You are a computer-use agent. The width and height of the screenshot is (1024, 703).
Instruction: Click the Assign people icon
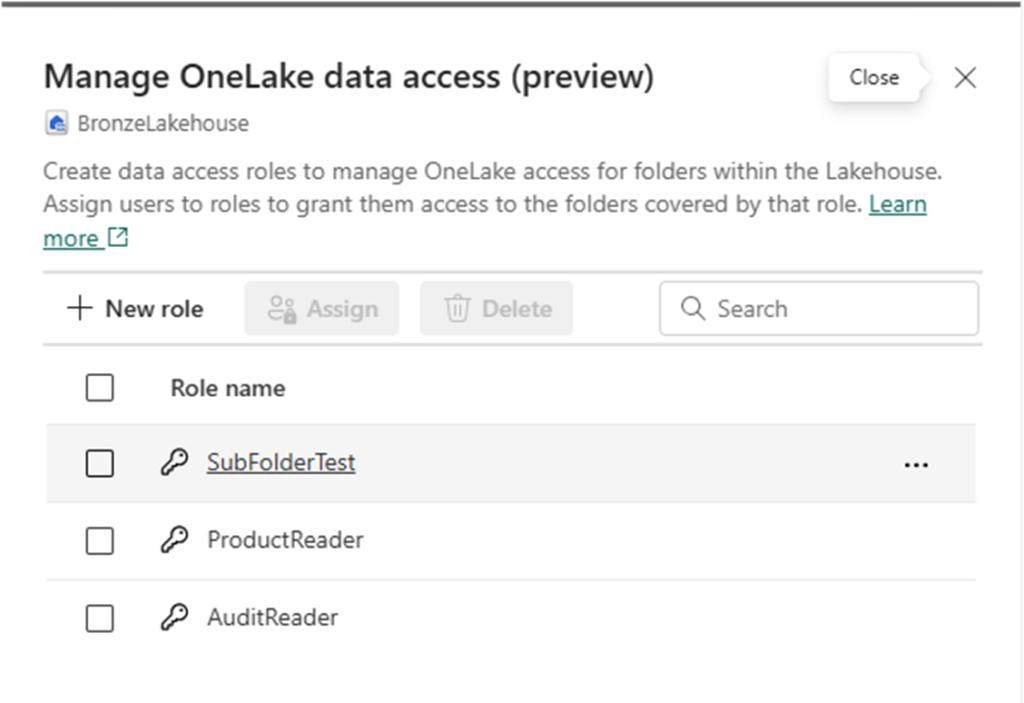click(x=282, y=309)
